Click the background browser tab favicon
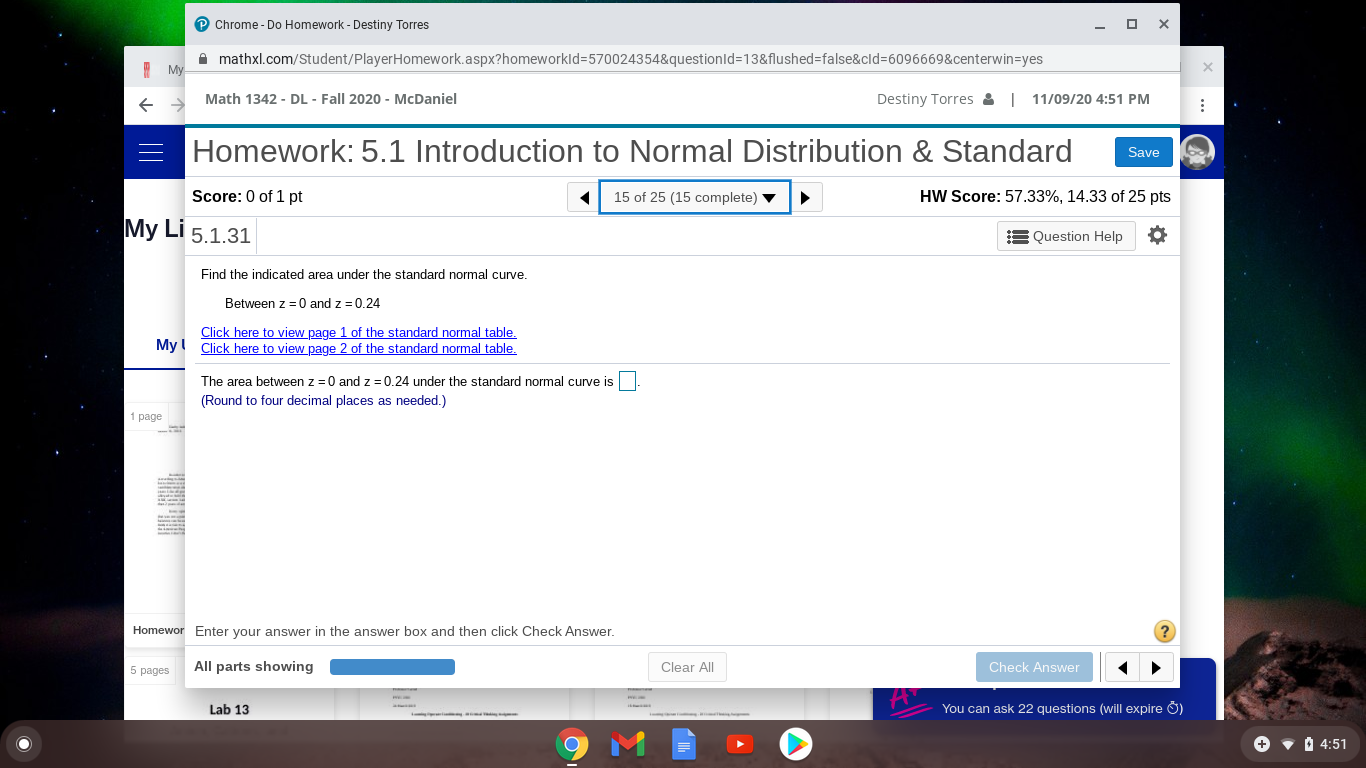Screen dimensions: 1366x768 pos(147,69)
